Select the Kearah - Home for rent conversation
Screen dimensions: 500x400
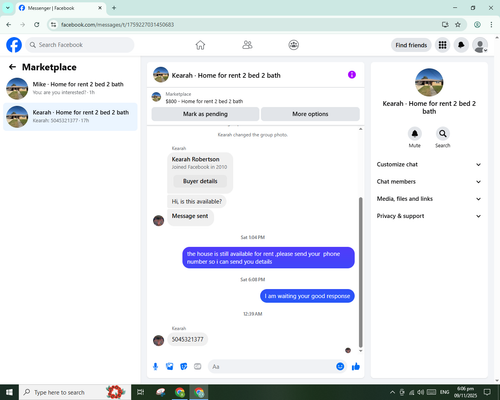[70, 117]
